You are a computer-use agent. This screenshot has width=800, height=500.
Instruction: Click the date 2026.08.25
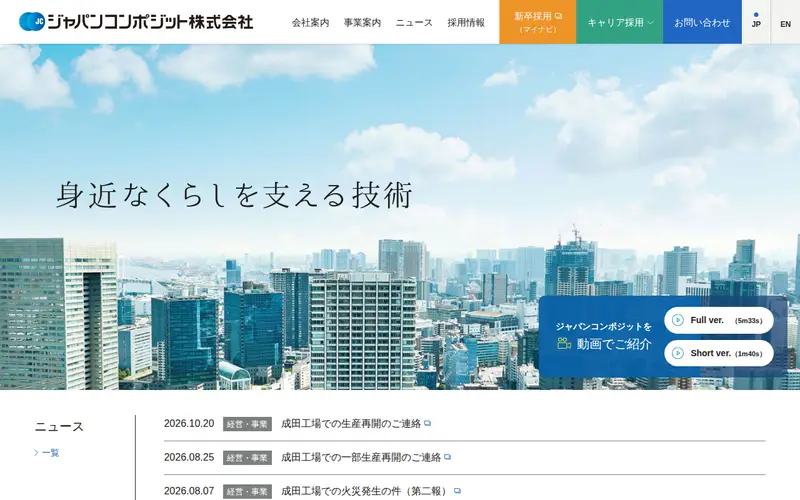point(189,457)
